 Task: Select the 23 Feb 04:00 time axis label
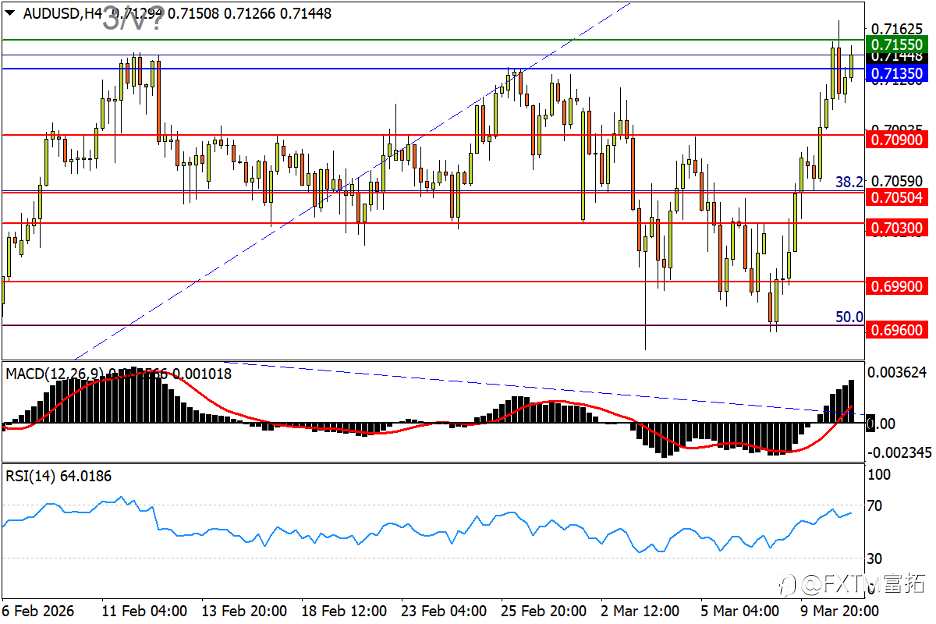pos(444,611)
